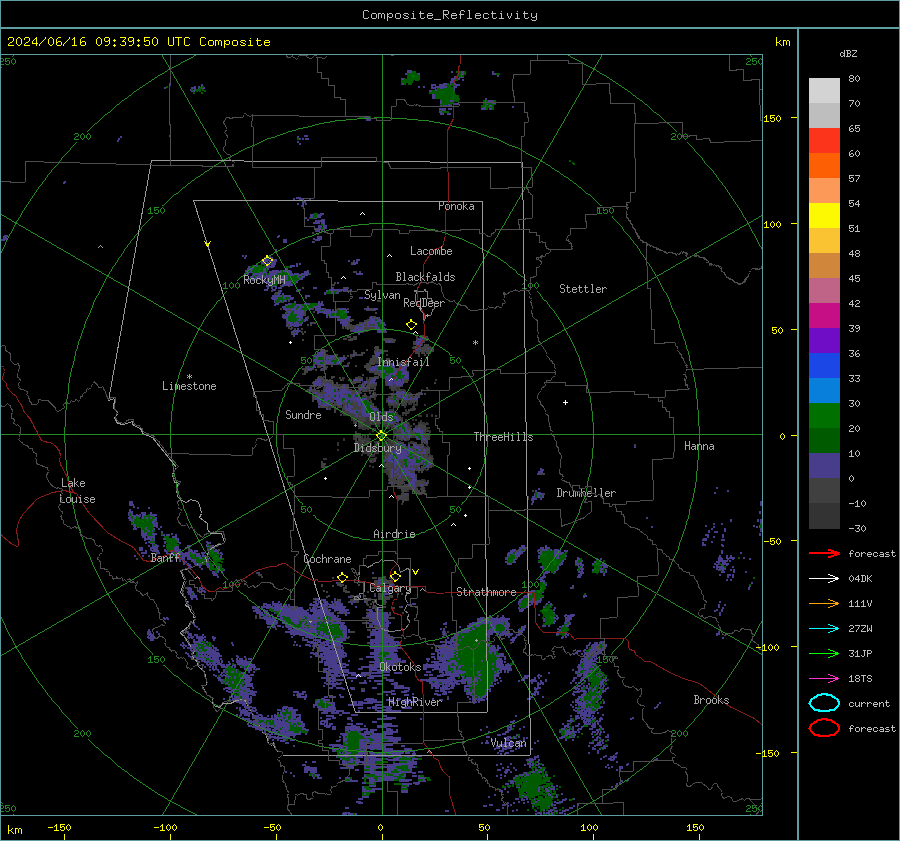Click the Brooks city label

[x=711, y=700]
